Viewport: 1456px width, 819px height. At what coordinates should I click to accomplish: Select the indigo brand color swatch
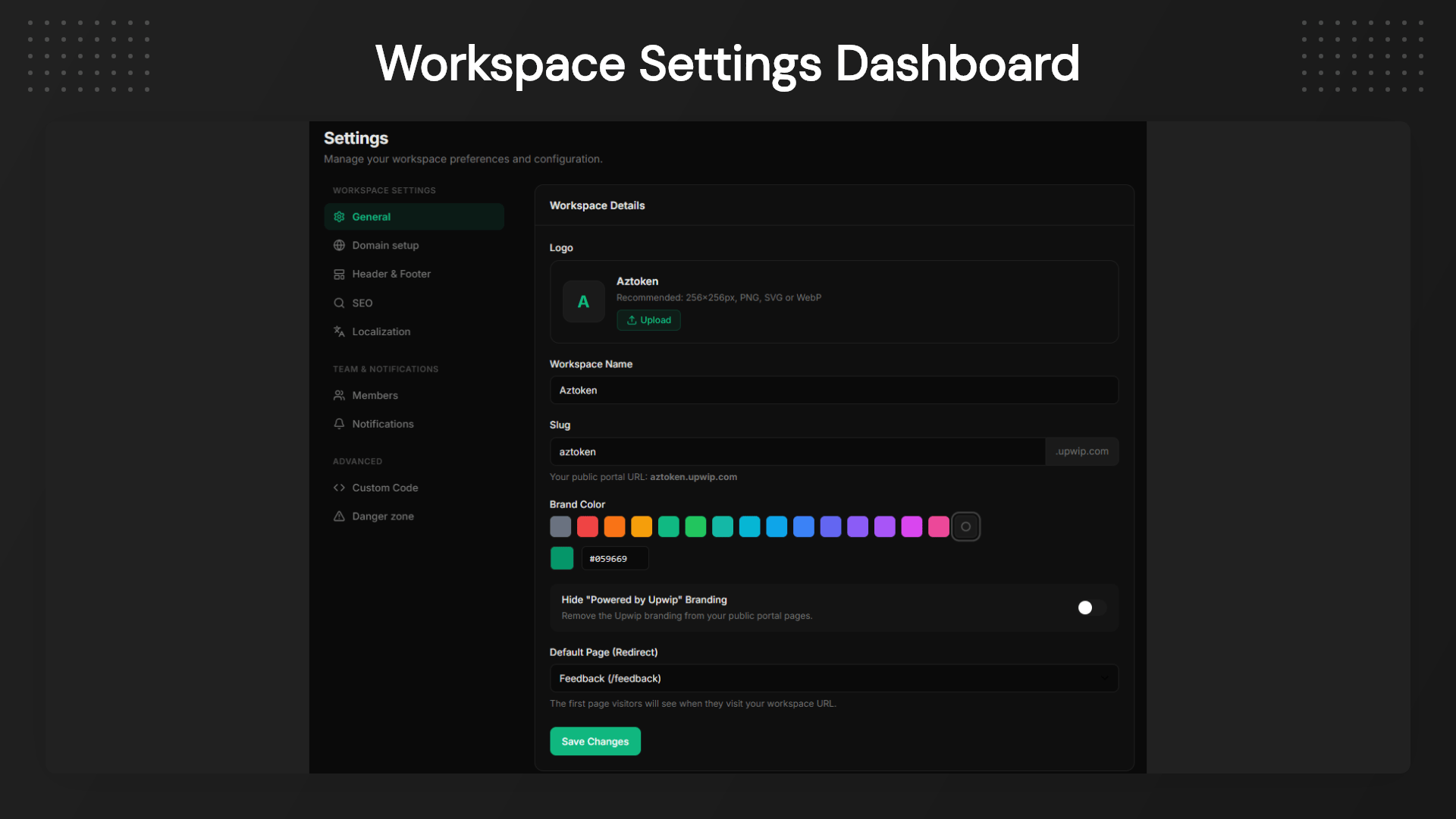[x=831, y=527]
